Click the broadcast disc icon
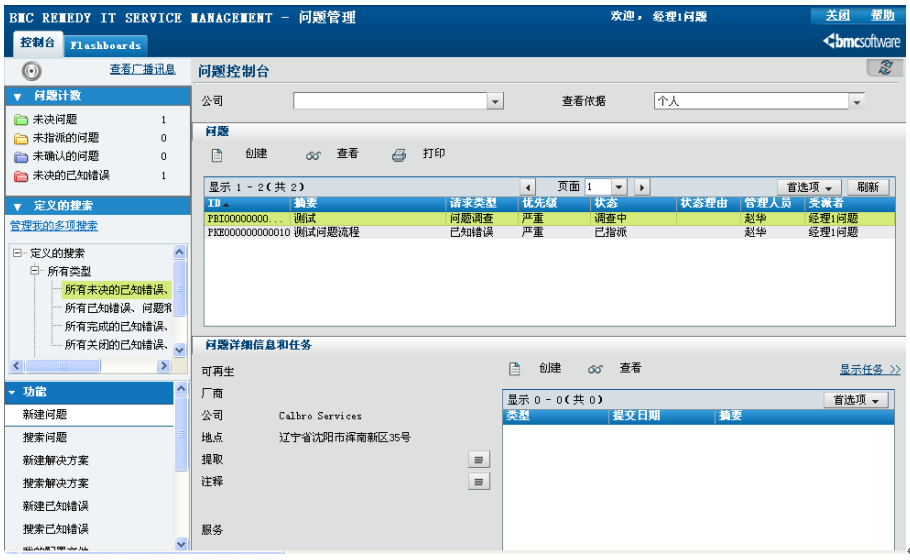The image size is (910, 560). [x=31, y=71]
